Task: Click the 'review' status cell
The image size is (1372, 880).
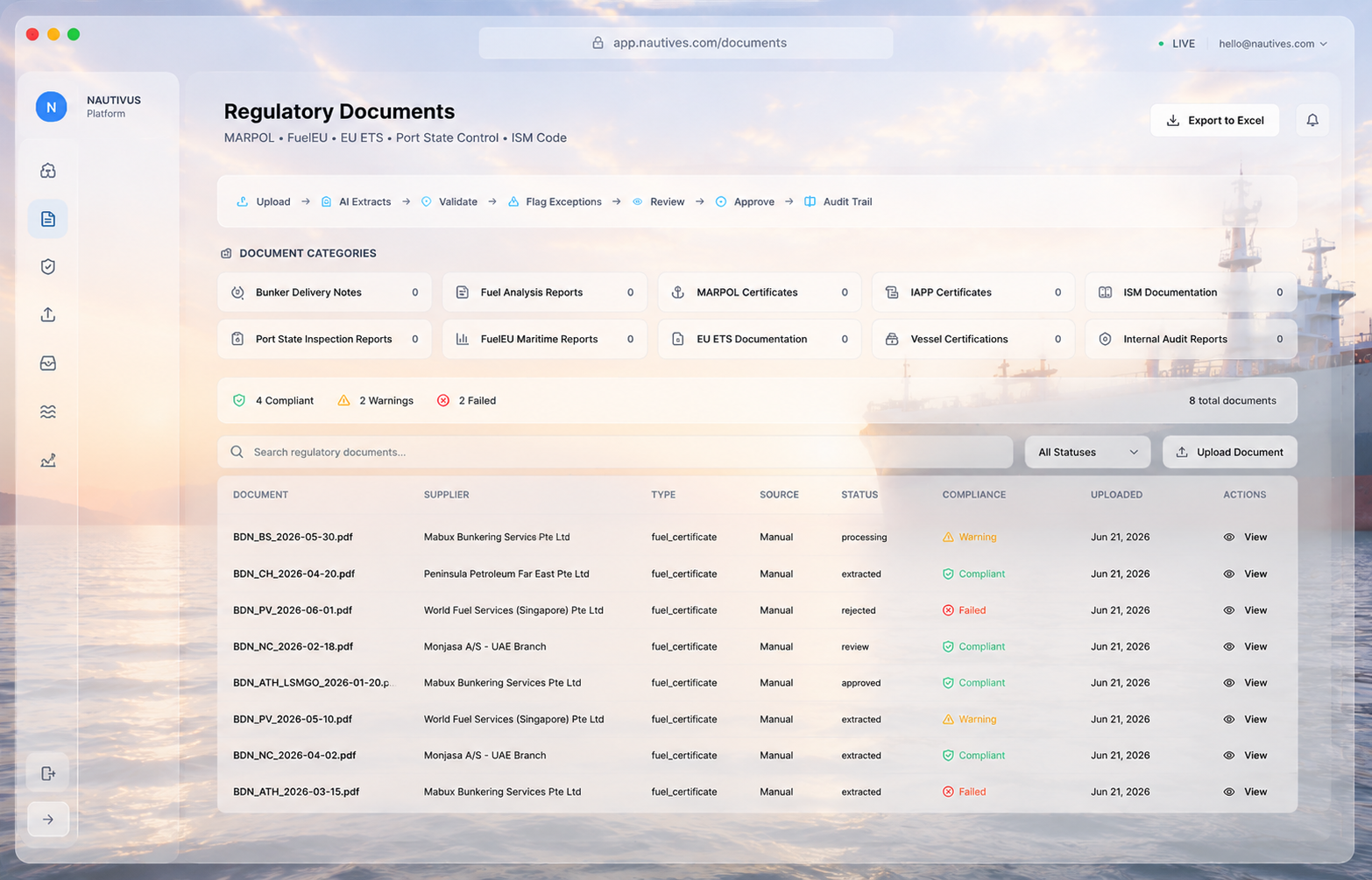Action: pos(855,647)
